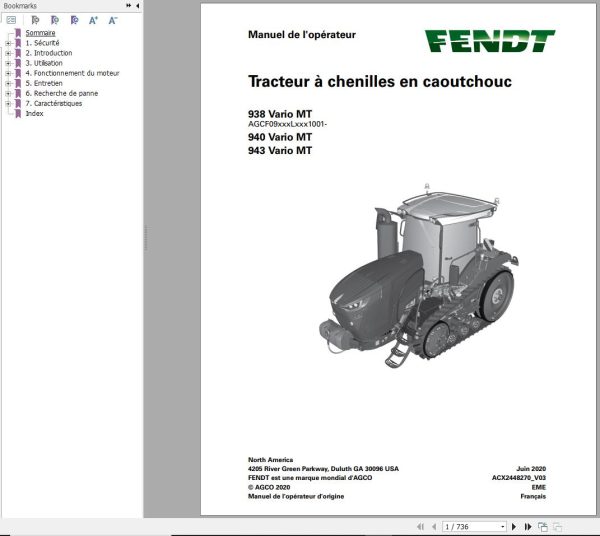Viewport: 600px width, 536px height.
Task: Expand the 4. Fonctionnement du moteur bookmark
Action: pyautogui.click(x=8, y=73)
